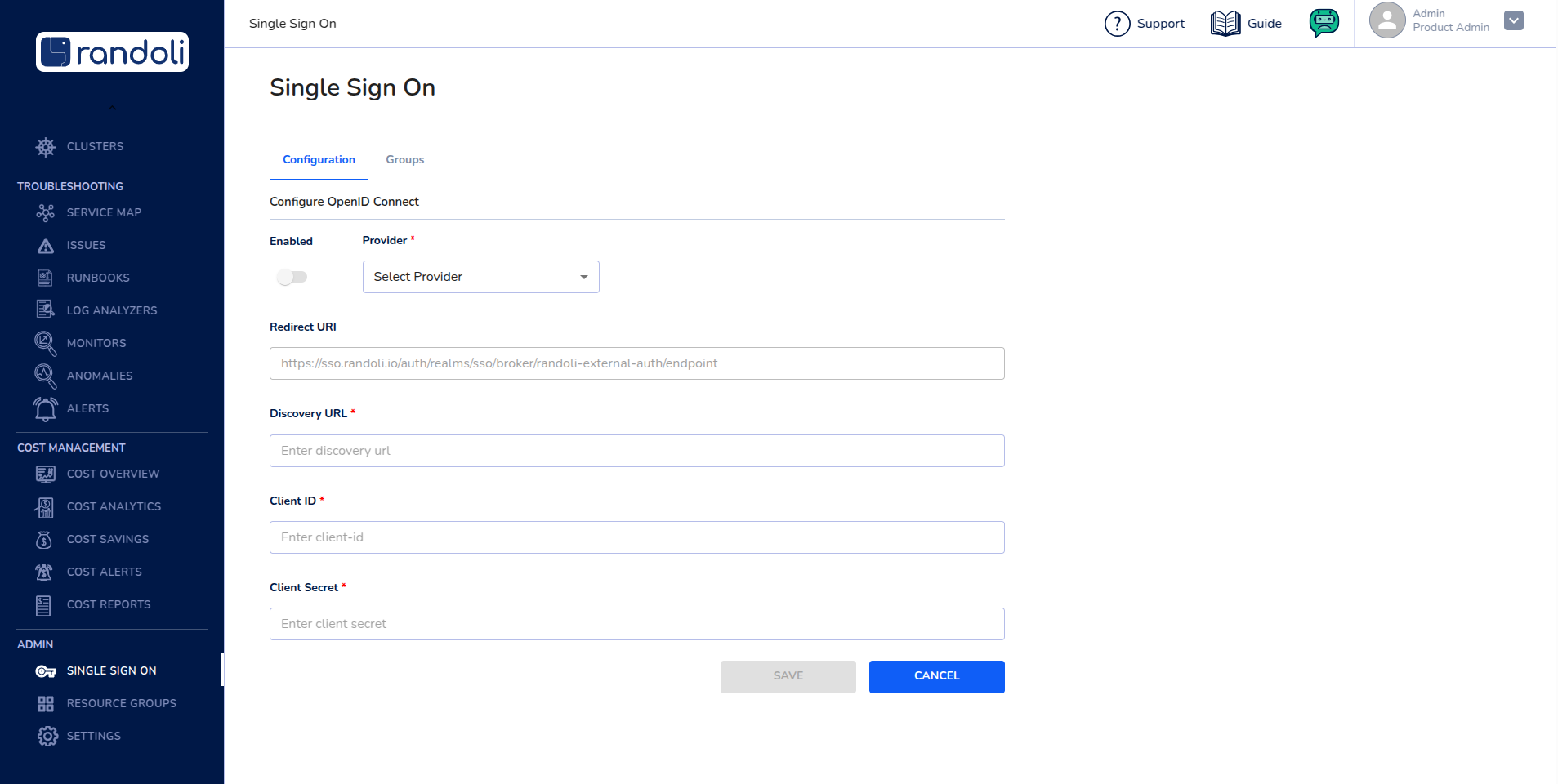Navigate to Log Analyzers

[x=112, y=310]
